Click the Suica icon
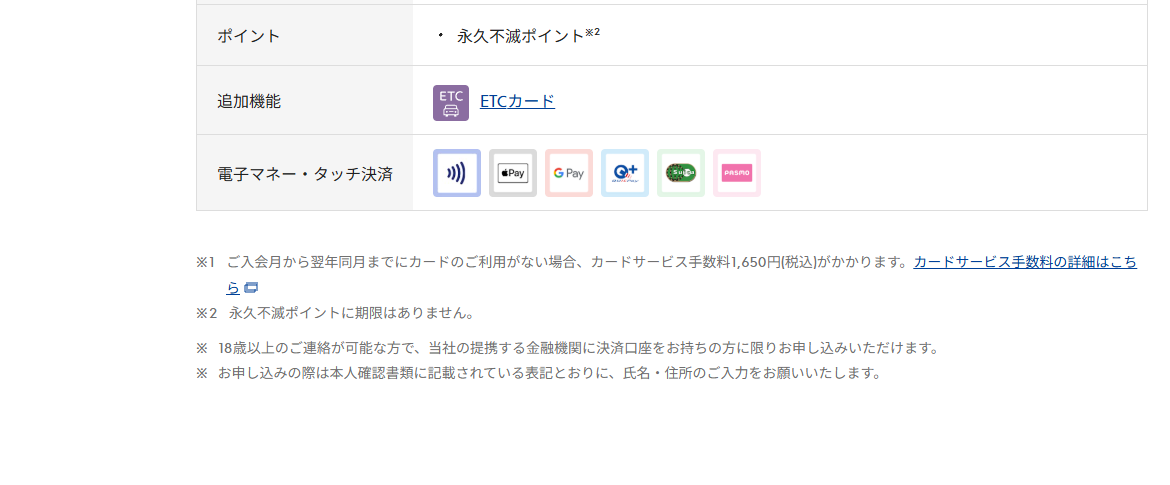Viewport: 1170px width, 485px height. pyautogui.click(x=681, y=173)
